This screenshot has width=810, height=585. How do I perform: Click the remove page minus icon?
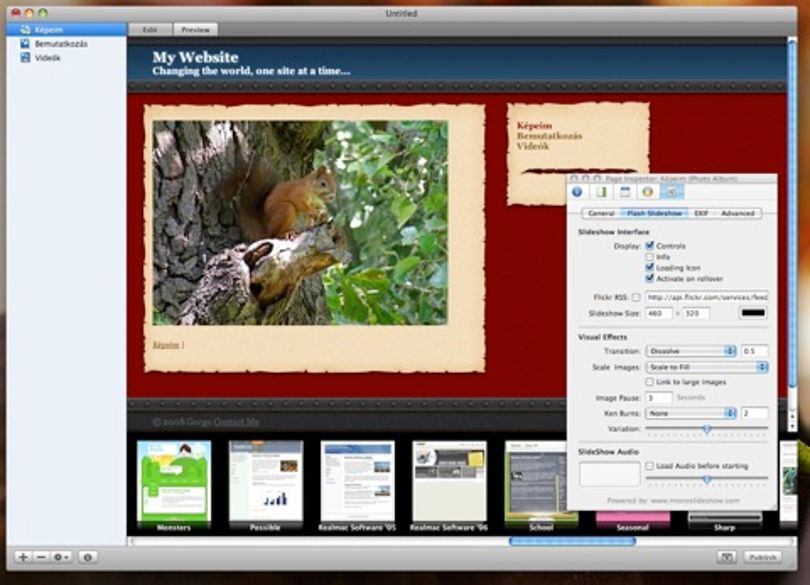click(x=41, y=557)
